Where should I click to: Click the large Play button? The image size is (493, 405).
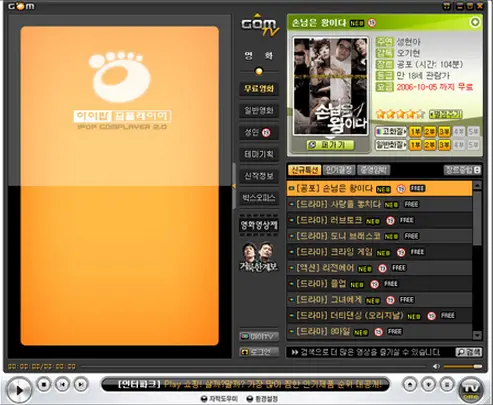[x=19, y=390]
